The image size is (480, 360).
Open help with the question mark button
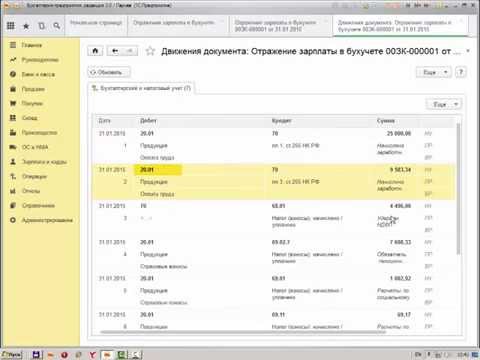(461, 72)
